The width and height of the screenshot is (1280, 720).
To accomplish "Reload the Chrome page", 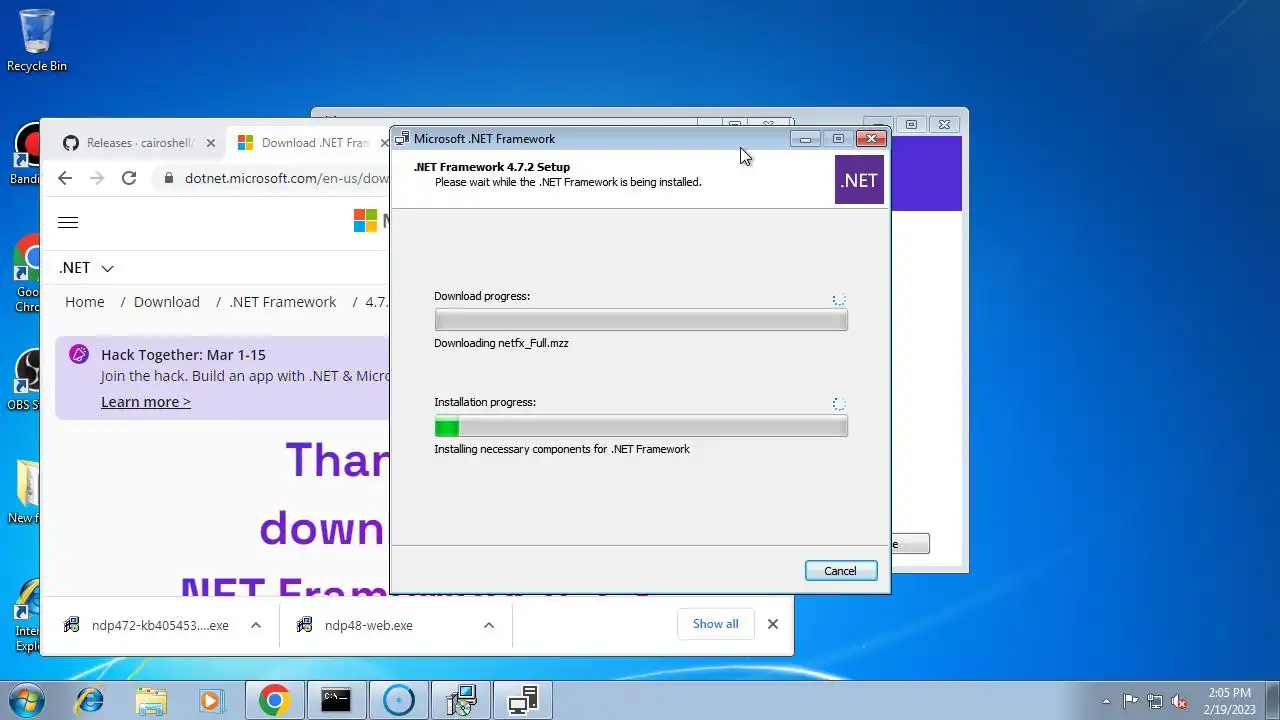I will pos(129,178).
